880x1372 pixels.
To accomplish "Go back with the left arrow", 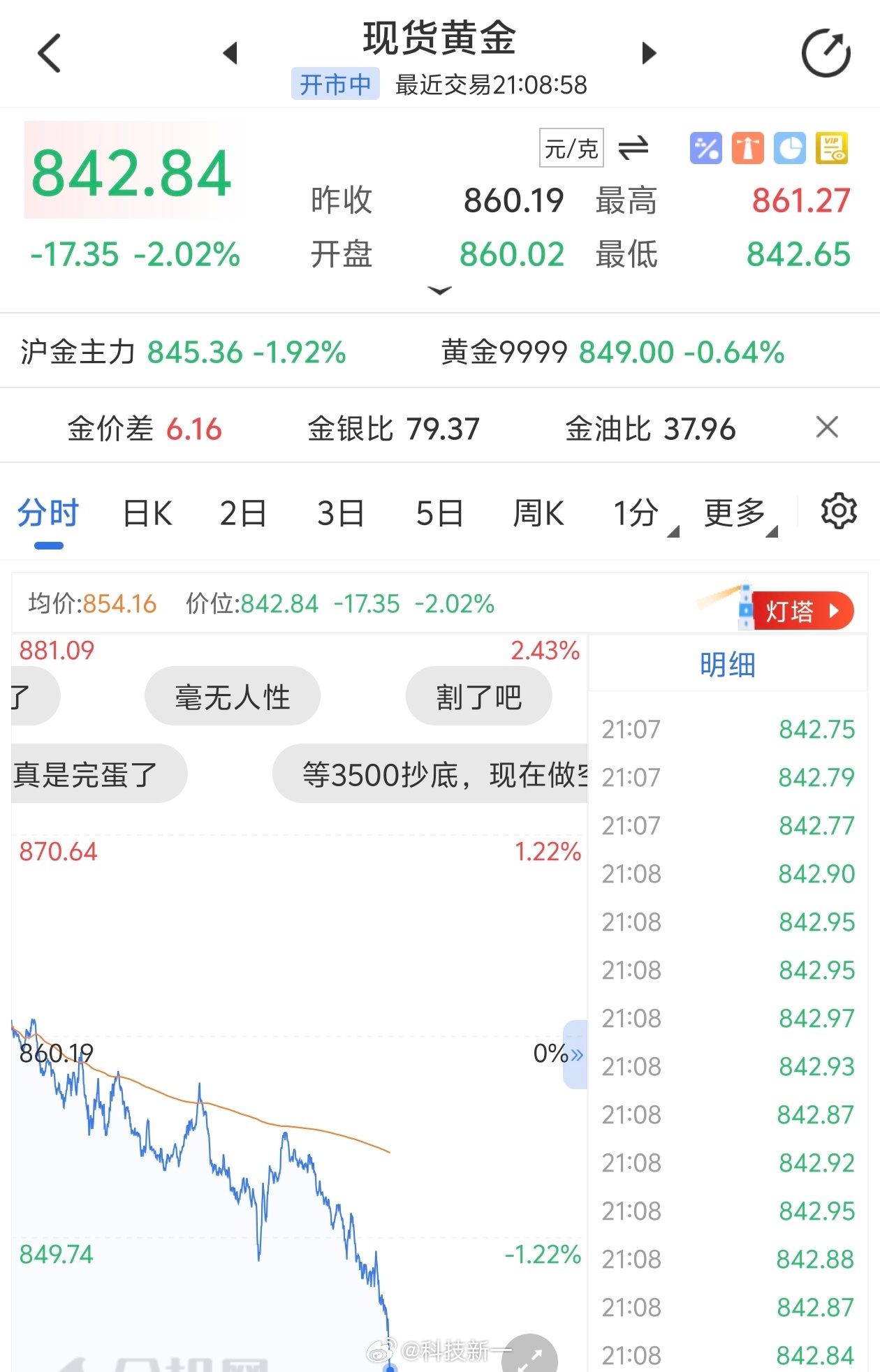I will click(50, 53).
